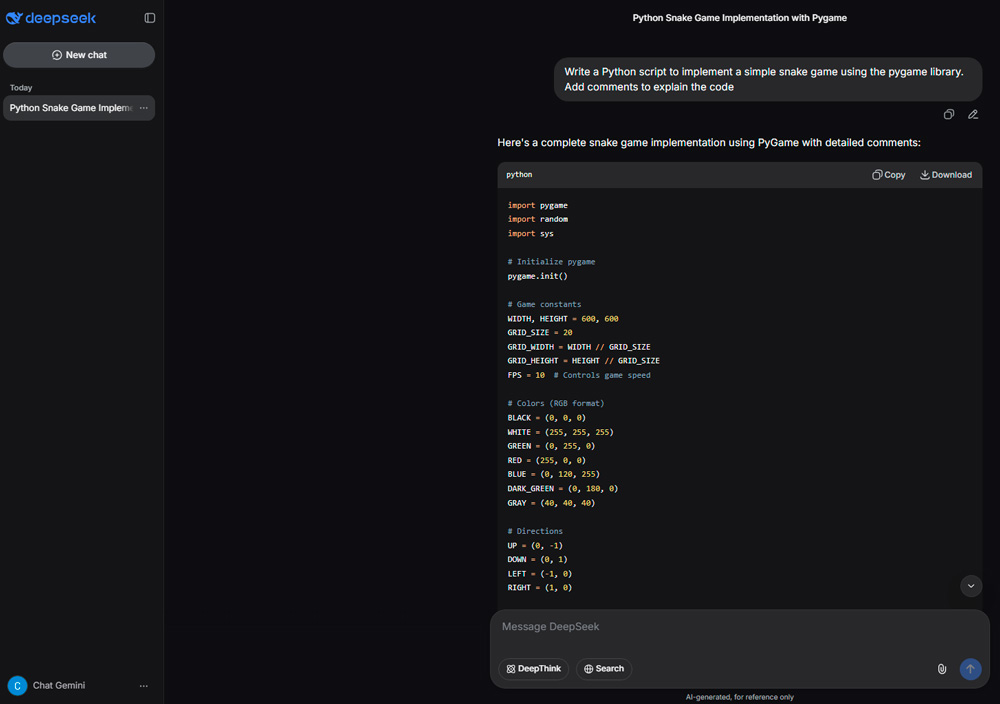Screen dimensions: 1000x704
Task: Copy the user prompt using the copy icon
Action: [x=948, y=114]
